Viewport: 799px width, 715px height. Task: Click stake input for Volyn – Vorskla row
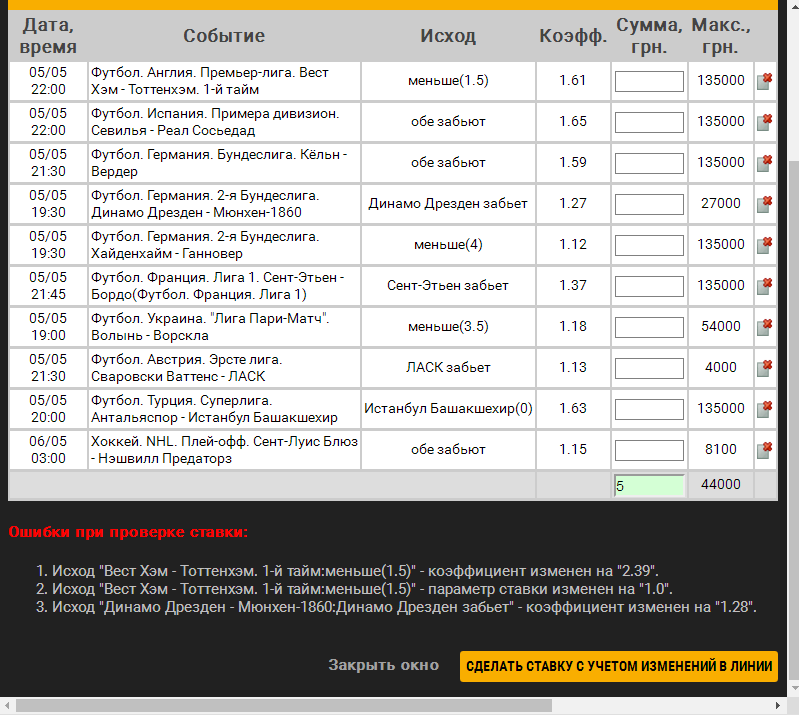coord(649,327)
